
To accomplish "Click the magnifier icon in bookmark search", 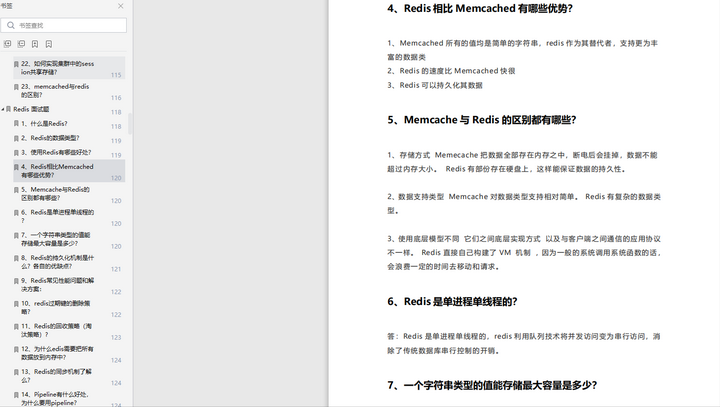I will coord(11,25).
